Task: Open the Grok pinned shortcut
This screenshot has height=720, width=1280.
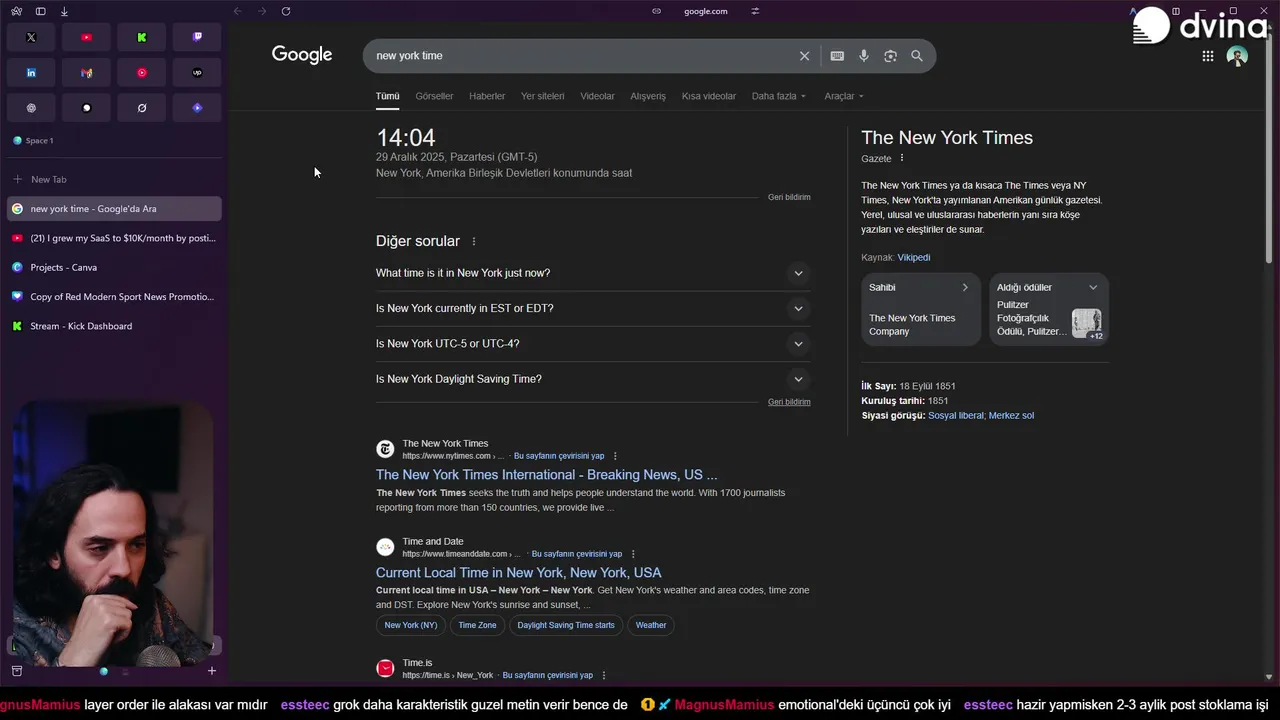Action: (142, 107)
